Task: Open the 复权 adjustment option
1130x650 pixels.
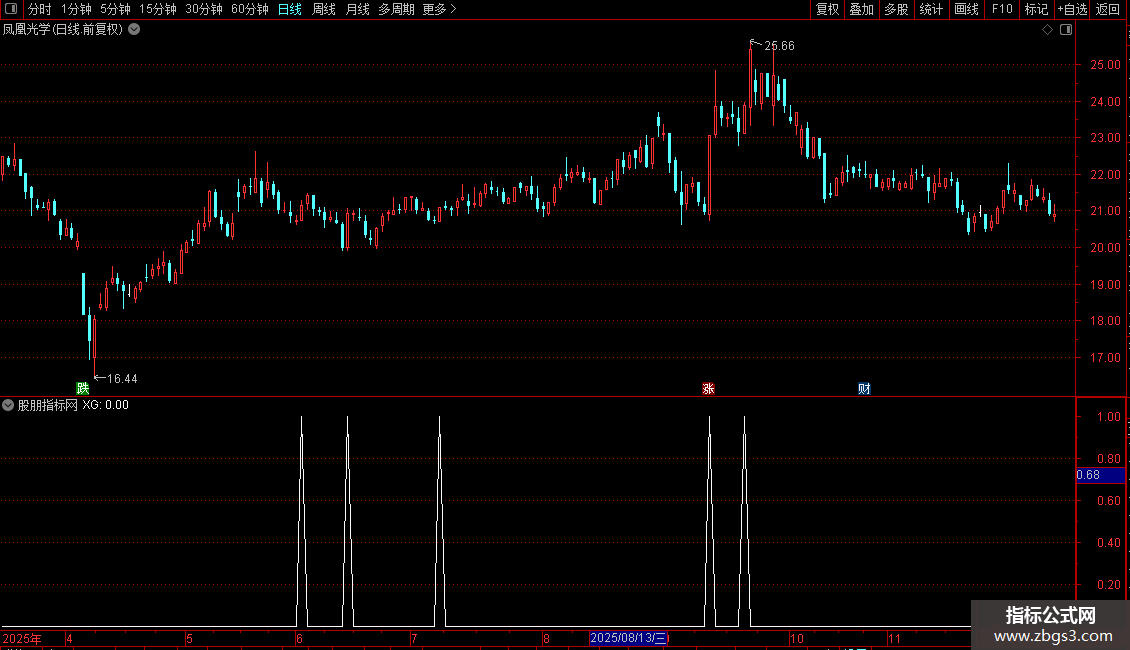Action: click(x=827, y=9)
